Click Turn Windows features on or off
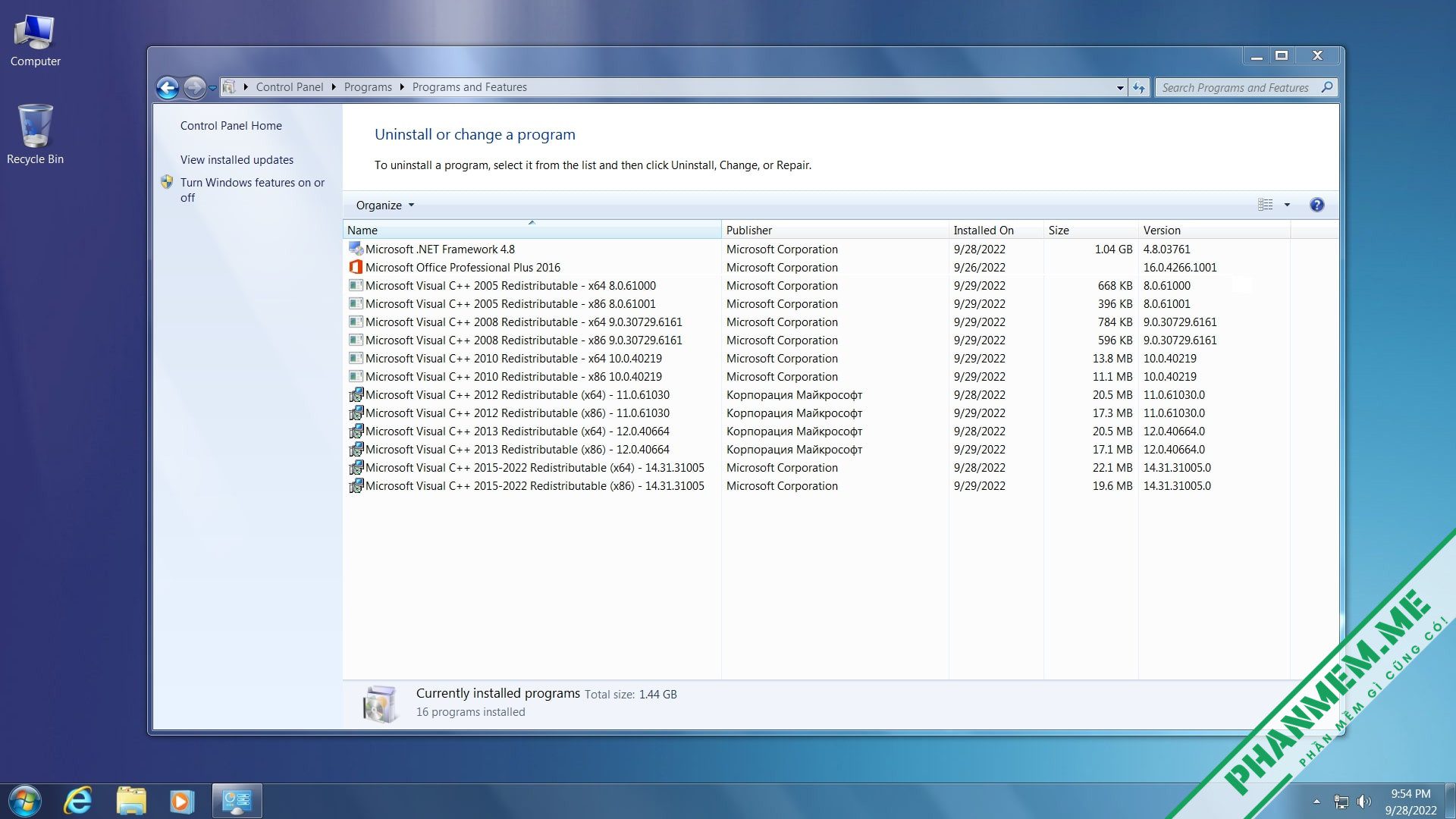This screenshot has height=819, width=1456. (253, 190)
